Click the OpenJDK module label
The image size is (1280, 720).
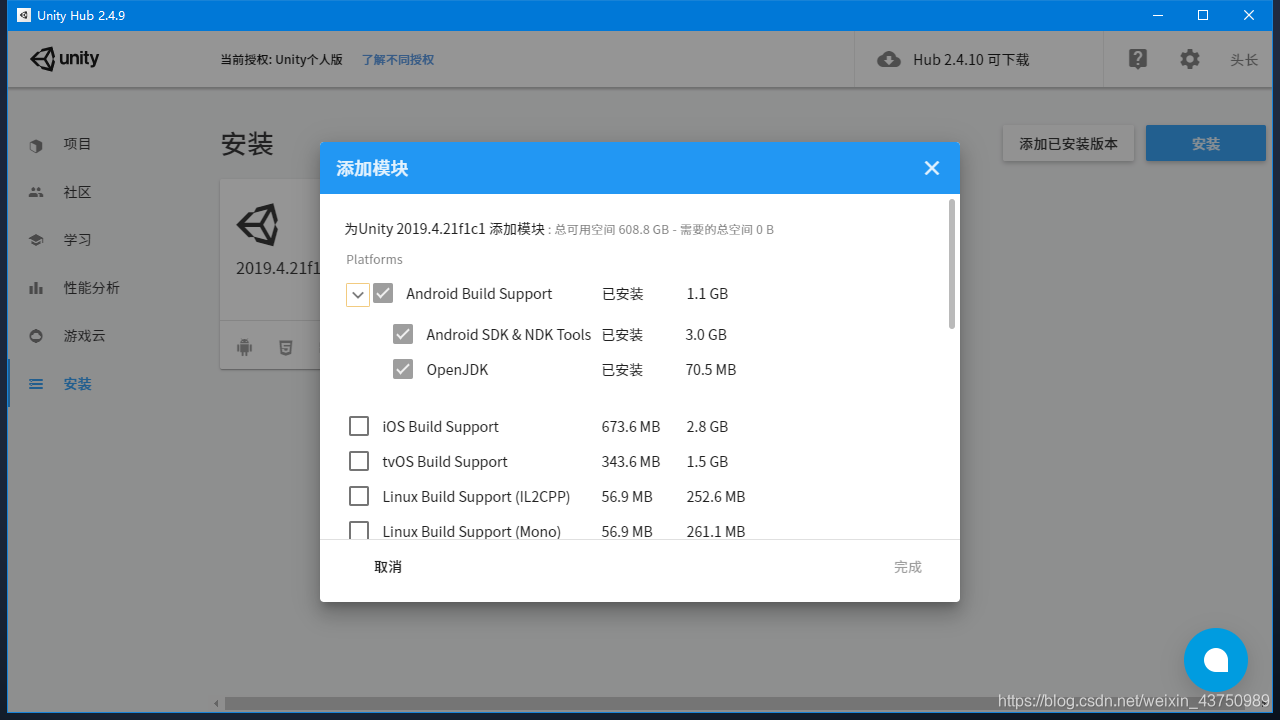tap(458, 370)
